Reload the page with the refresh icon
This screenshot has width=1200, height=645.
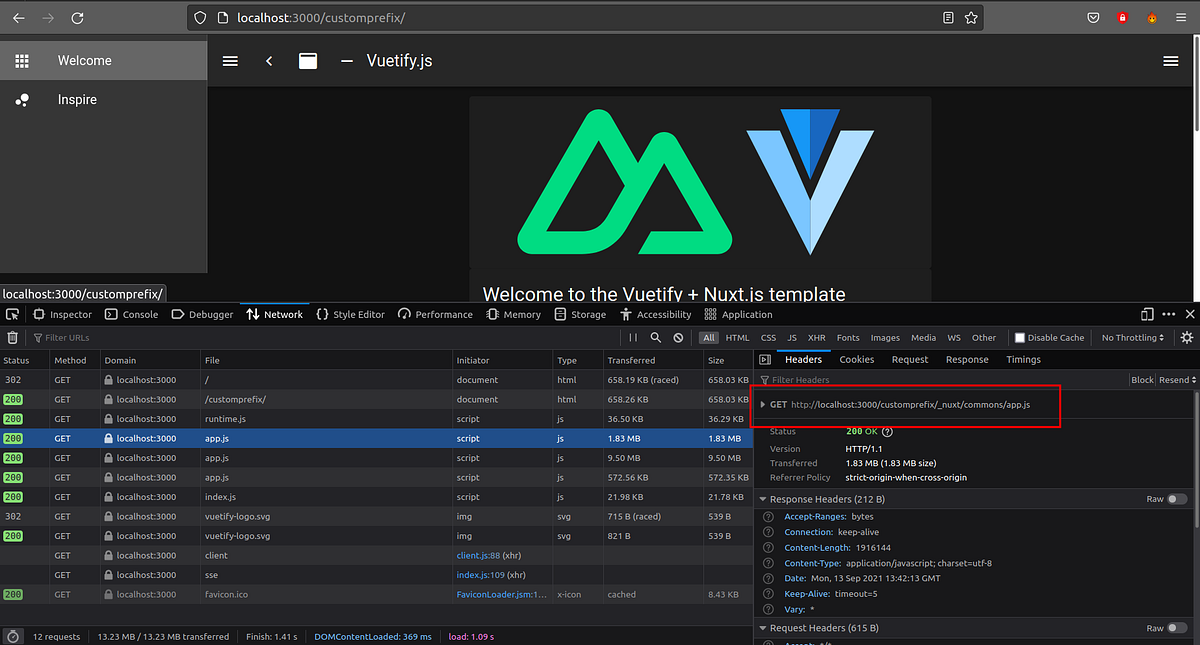(78, 18)
